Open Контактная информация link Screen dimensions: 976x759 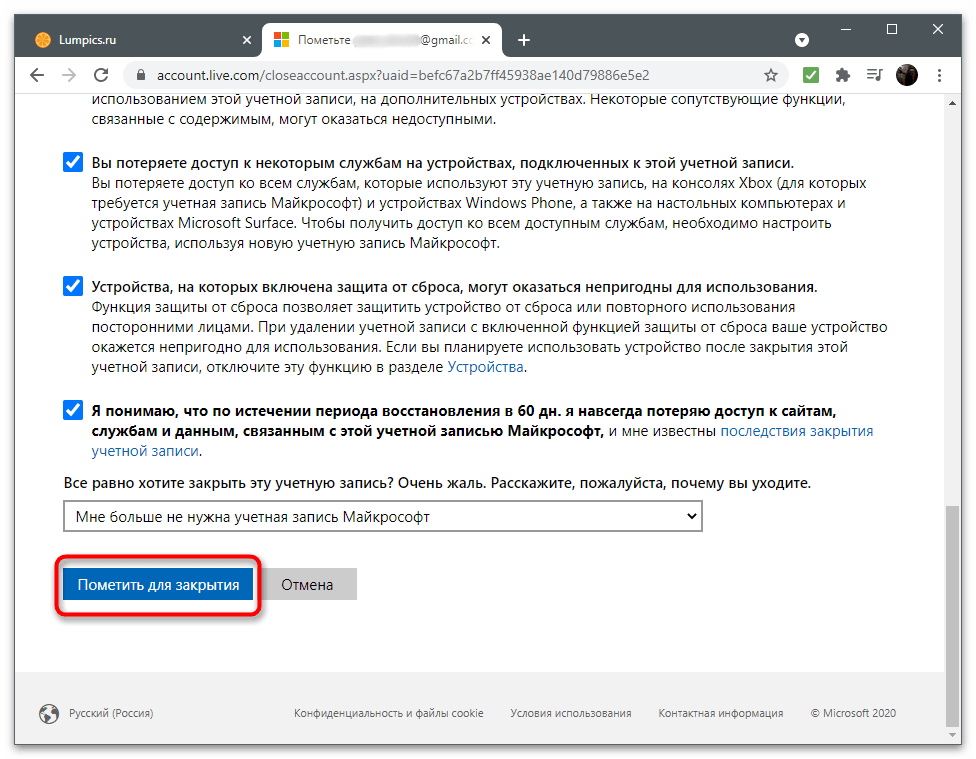721,713
